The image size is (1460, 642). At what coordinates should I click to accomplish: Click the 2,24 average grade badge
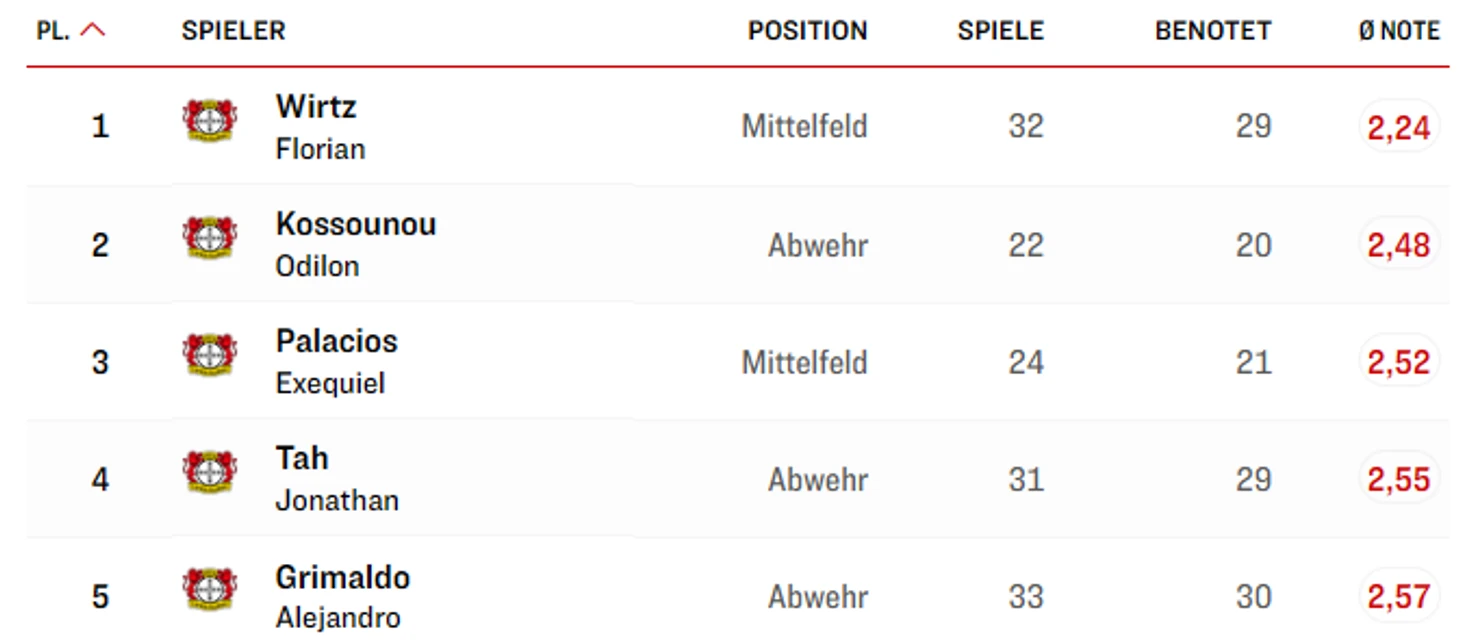click(x=1399, y=127)
